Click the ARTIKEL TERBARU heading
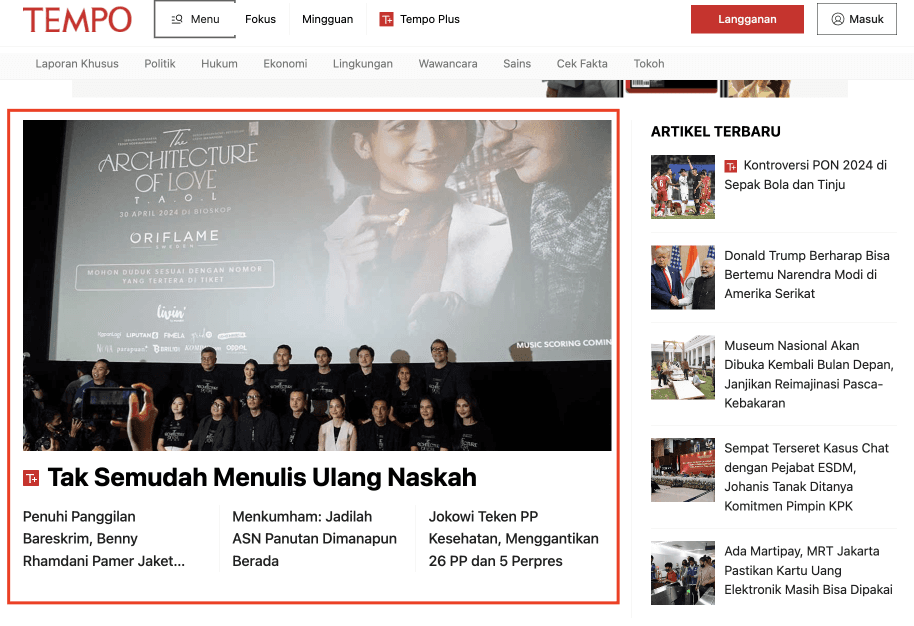The height and width of the screenshot is (626, 914). point(715,132)
